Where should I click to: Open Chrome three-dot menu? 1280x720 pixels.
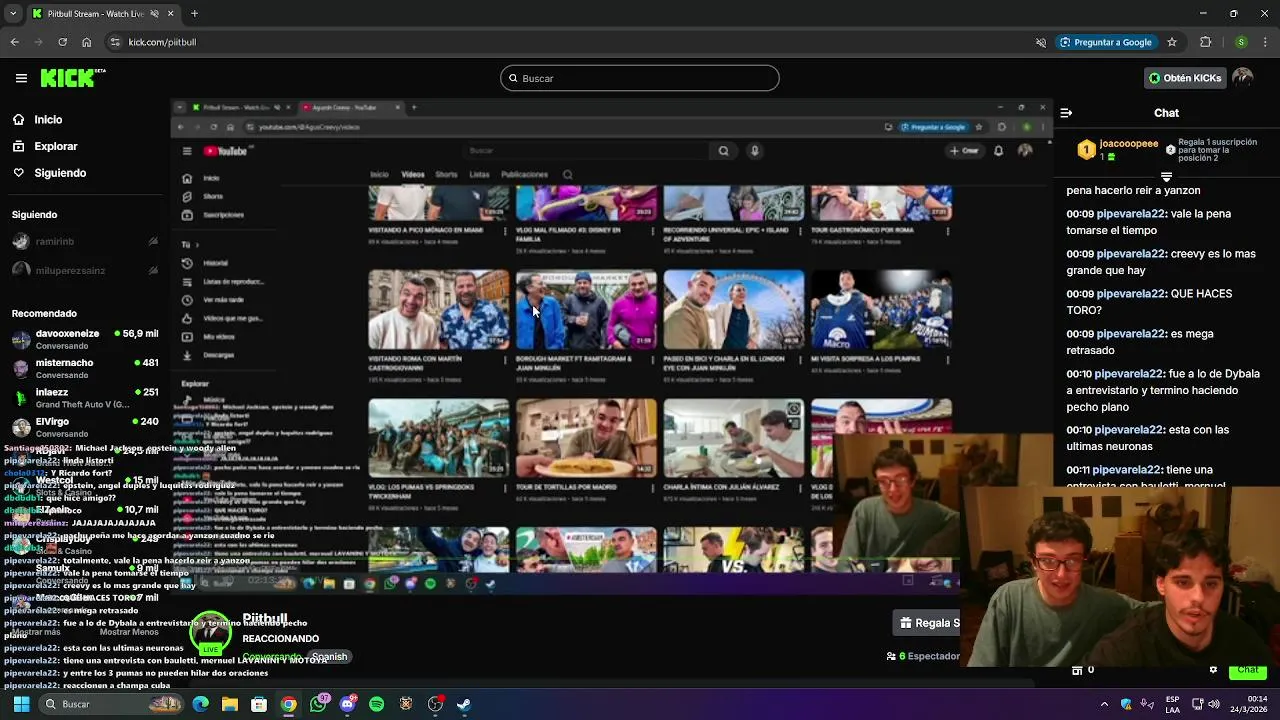click(x=1264, y=42)
